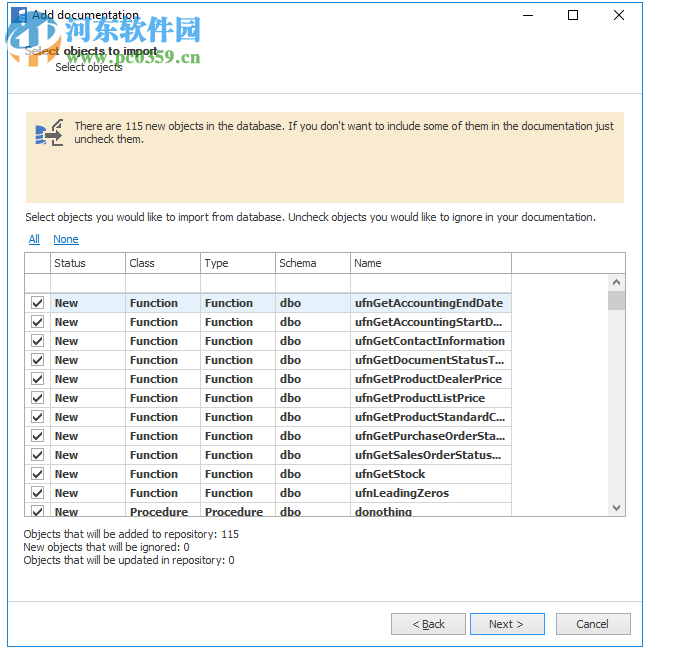Sort by the Class column header
Image resolution: width=677 pixels, height=657 pixels.
tap(163, 263)
